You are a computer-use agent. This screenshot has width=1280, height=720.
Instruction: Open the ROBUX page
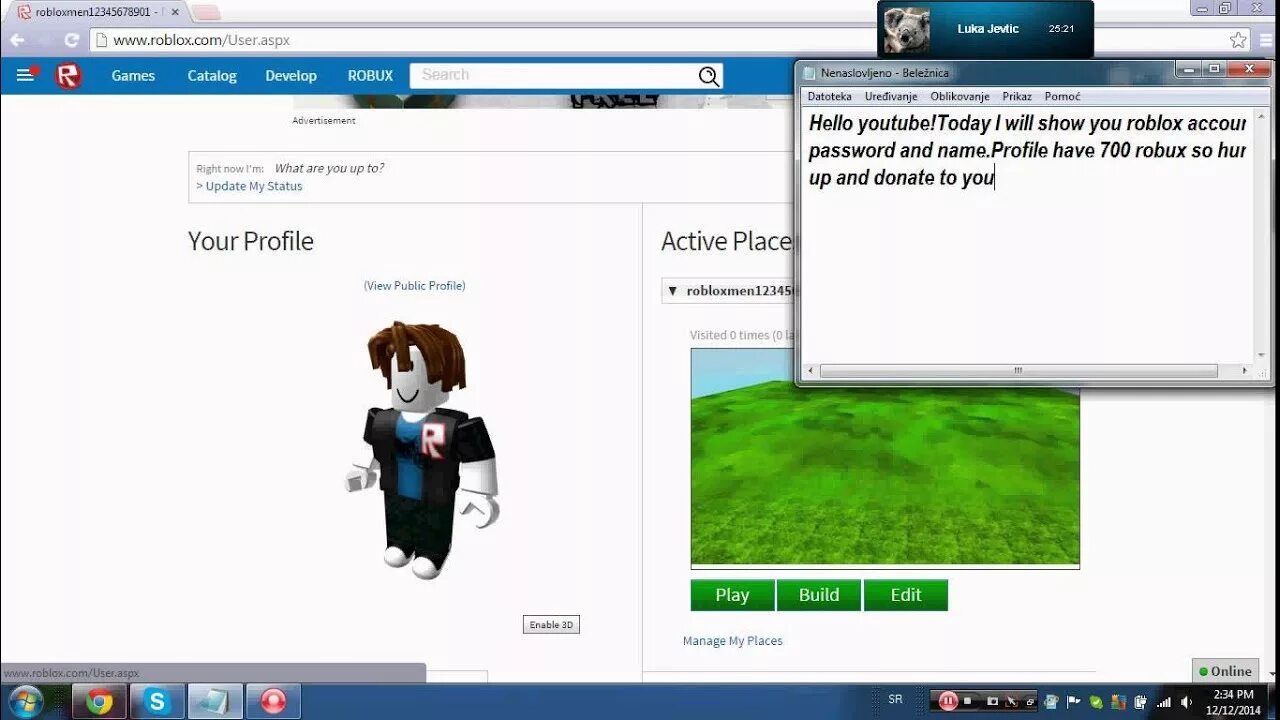tap(370, 75)
